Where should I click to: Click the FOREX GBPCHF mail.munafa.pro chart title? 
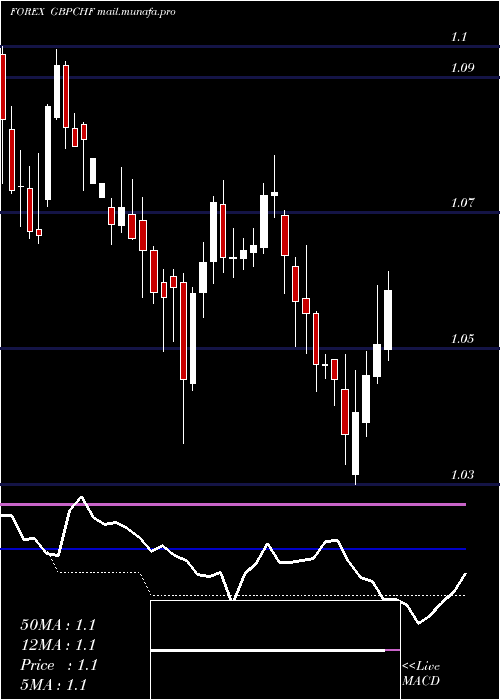point(93,12)
